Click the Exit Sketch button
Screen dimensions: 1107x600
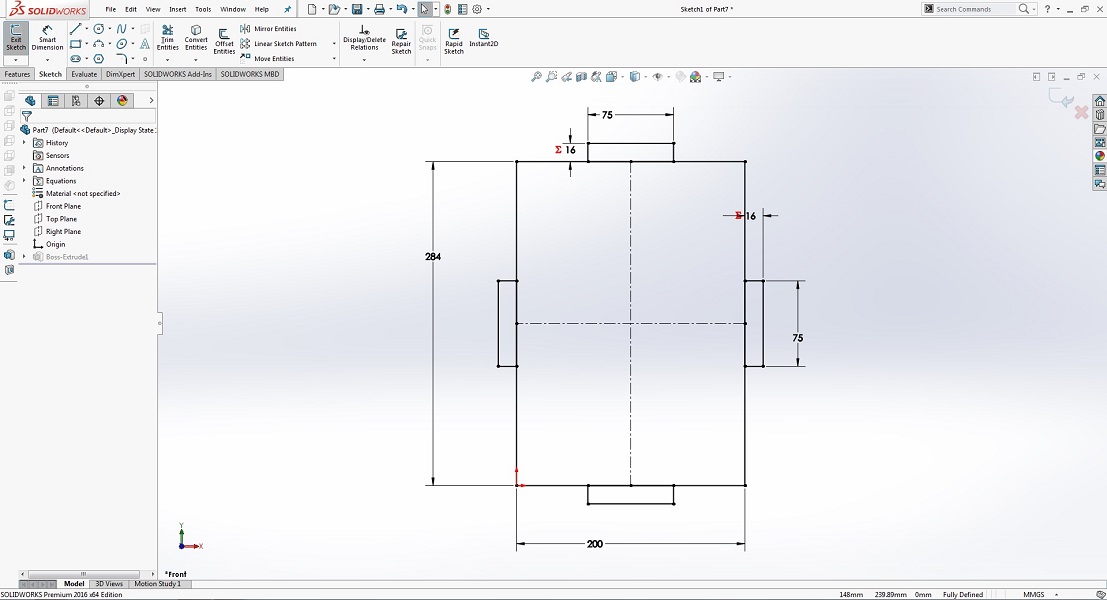(x=16, y=38)
